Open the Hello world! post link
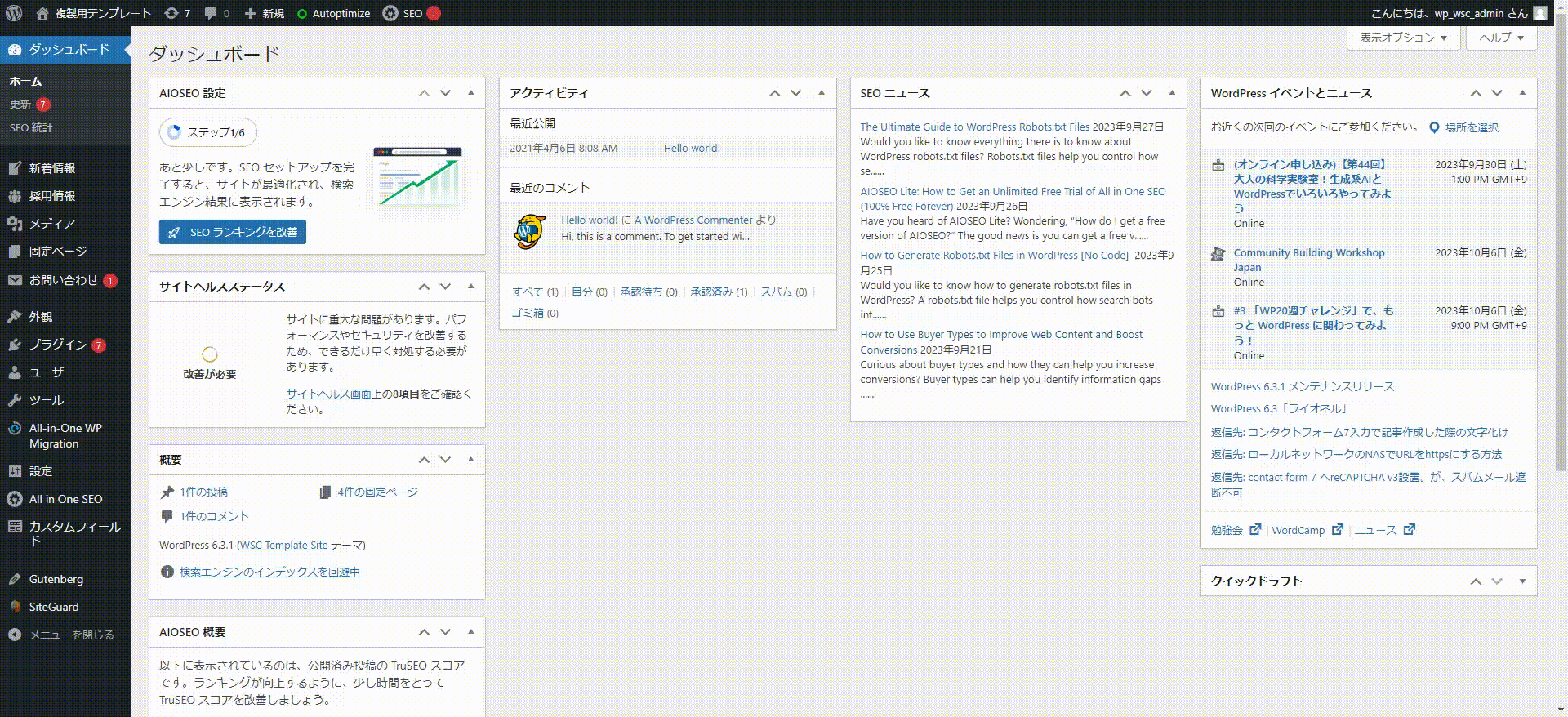This screenshot has height=717, width=1568. coord(692,149)
